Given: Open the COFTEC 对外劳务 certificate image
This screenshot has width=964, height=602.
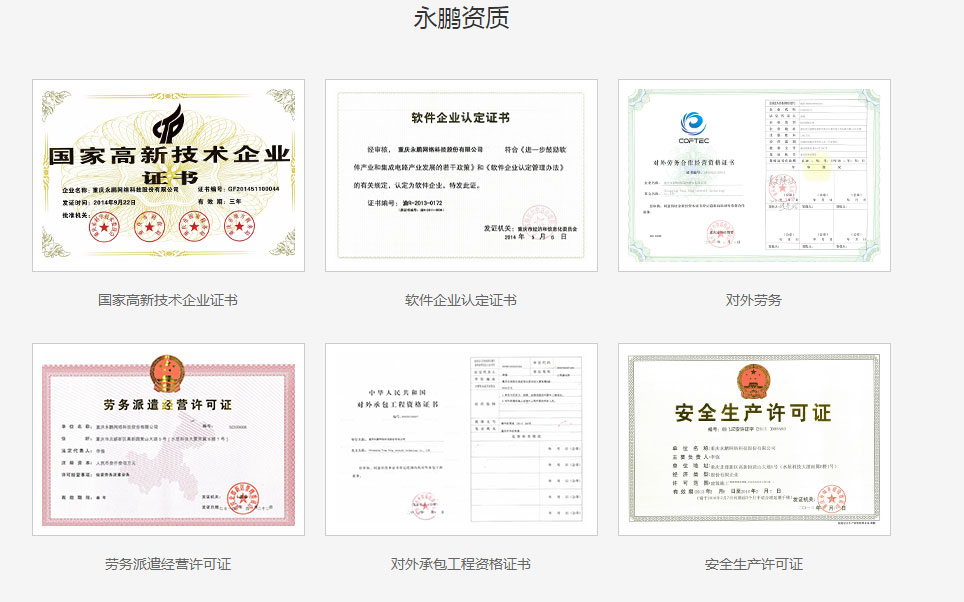Looking at the screenshot, I should tap(754, 175).
